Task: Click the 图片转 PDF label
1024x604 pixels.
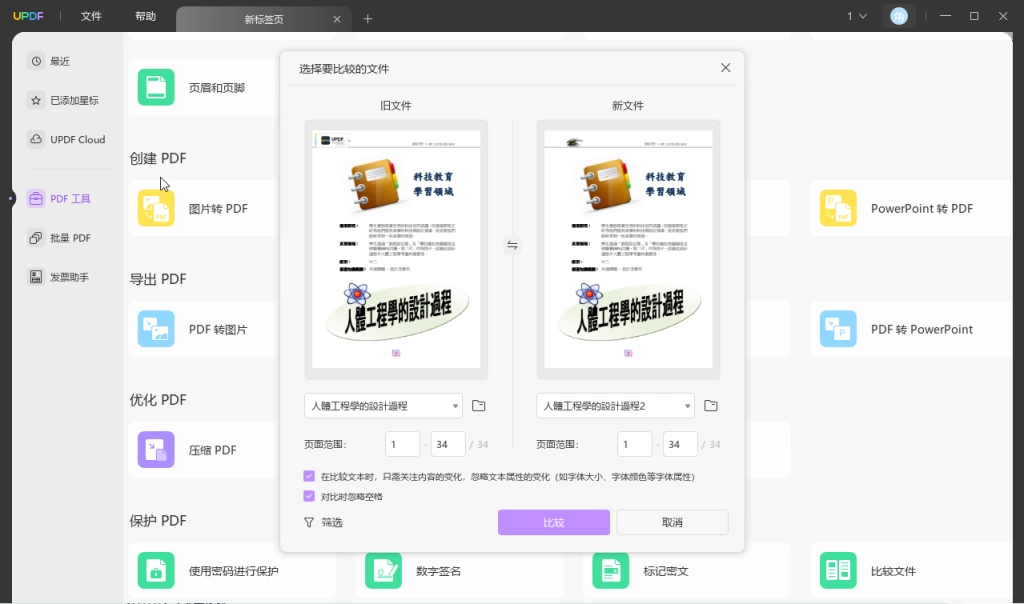Action: click(x=218, y=208)
